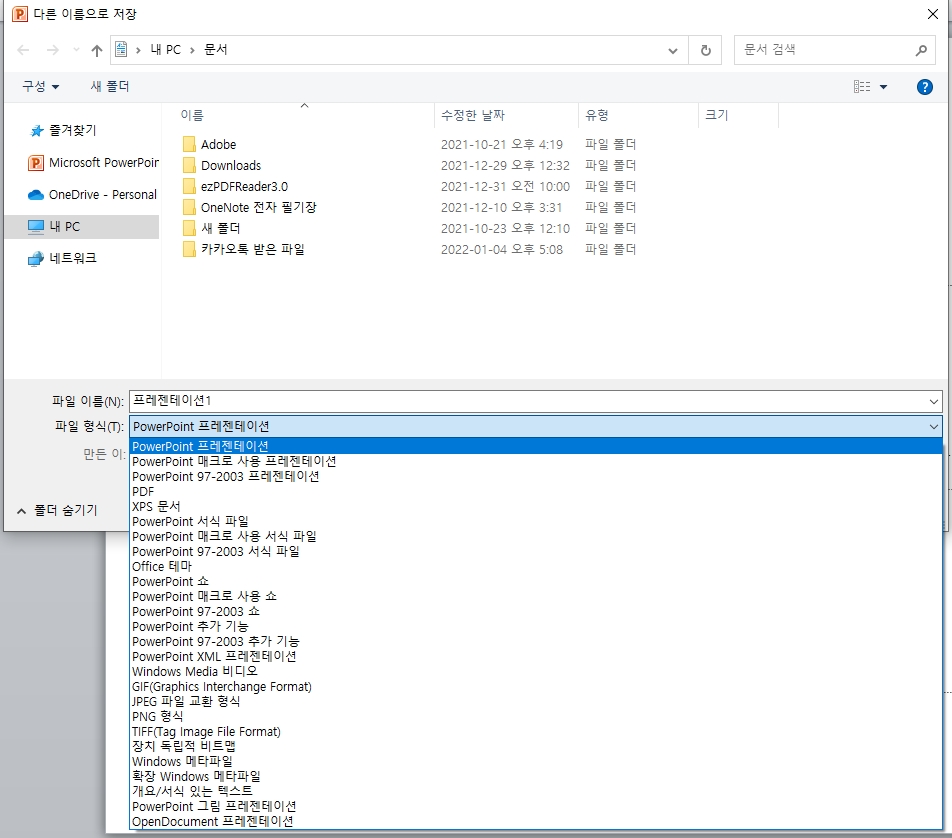Choose Windows Media 비디오 format

tap(536, 672)
